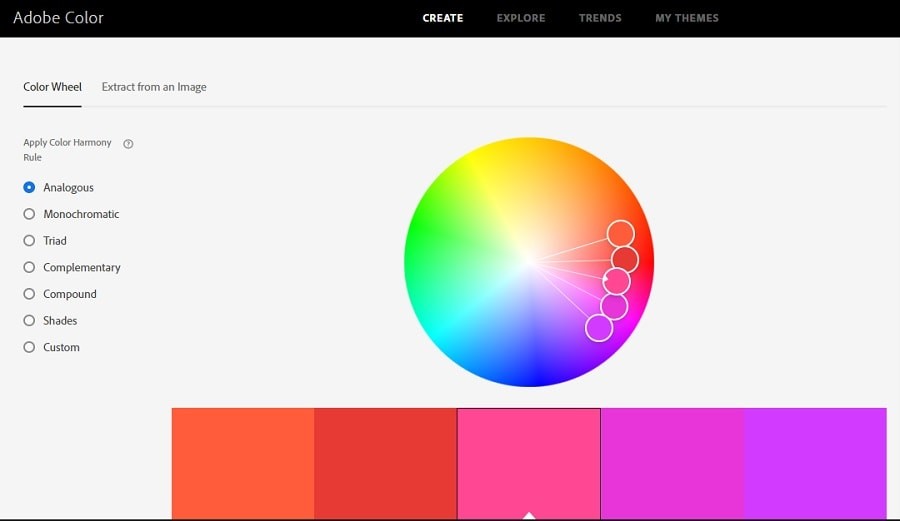The height and width of the screenshot is (521, 900).
Task: Select the Analogous harmony rule
Action: (x=58, y=188)
